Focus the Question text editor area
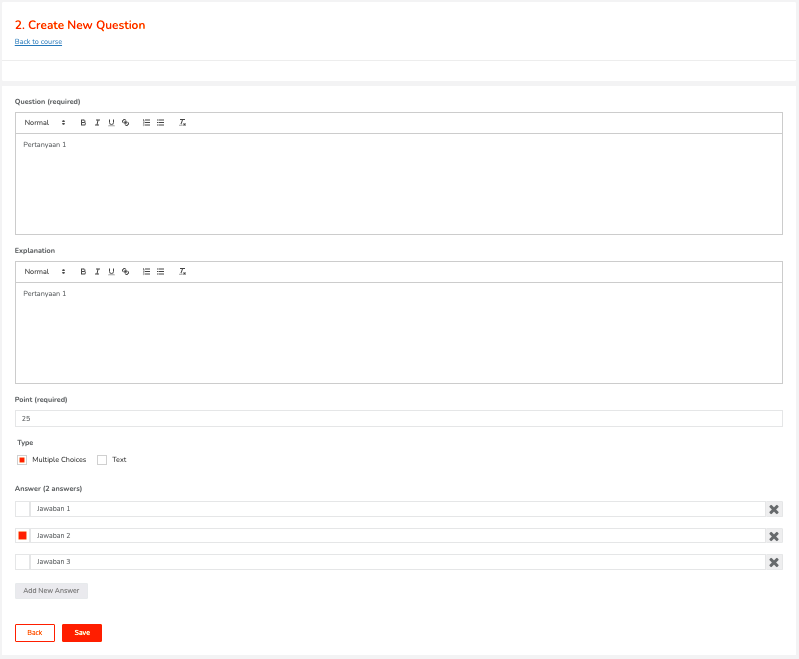Image resolution: width=799 pixels, height=659 pixels. click(x=399, y=184)
